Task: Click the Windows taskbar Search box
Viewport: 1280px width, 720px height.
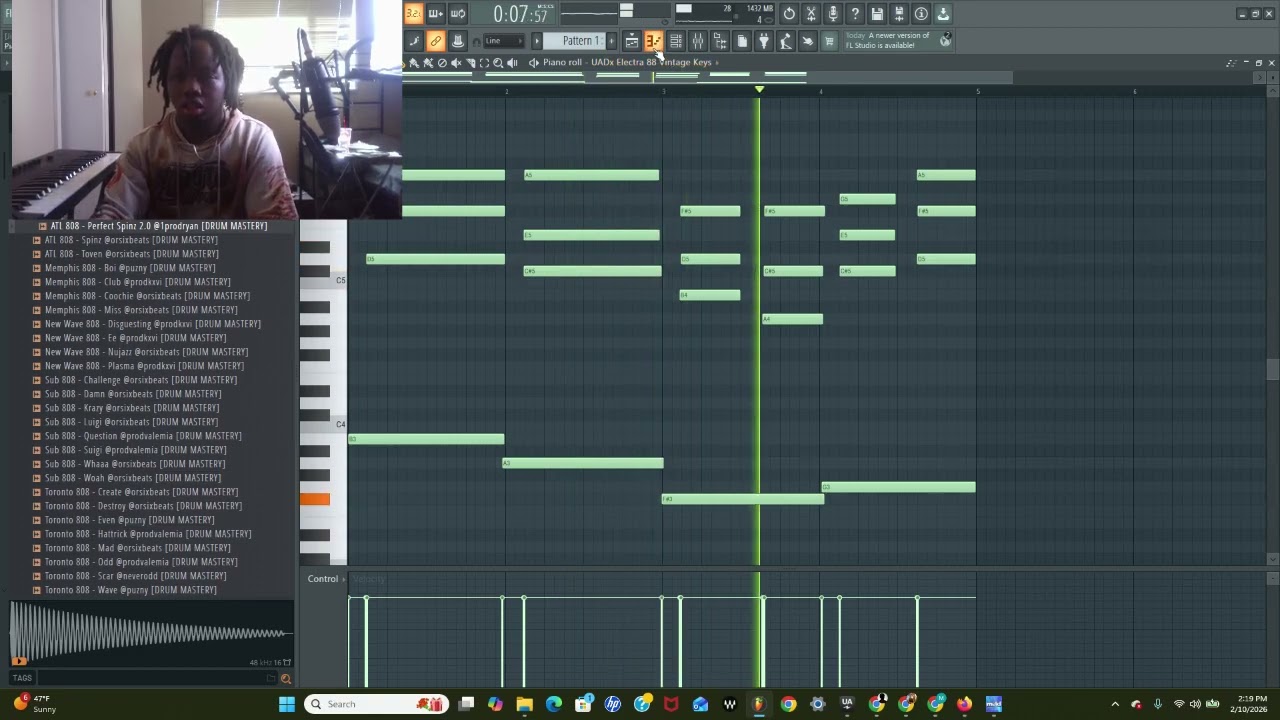Action: coord(375,704)
